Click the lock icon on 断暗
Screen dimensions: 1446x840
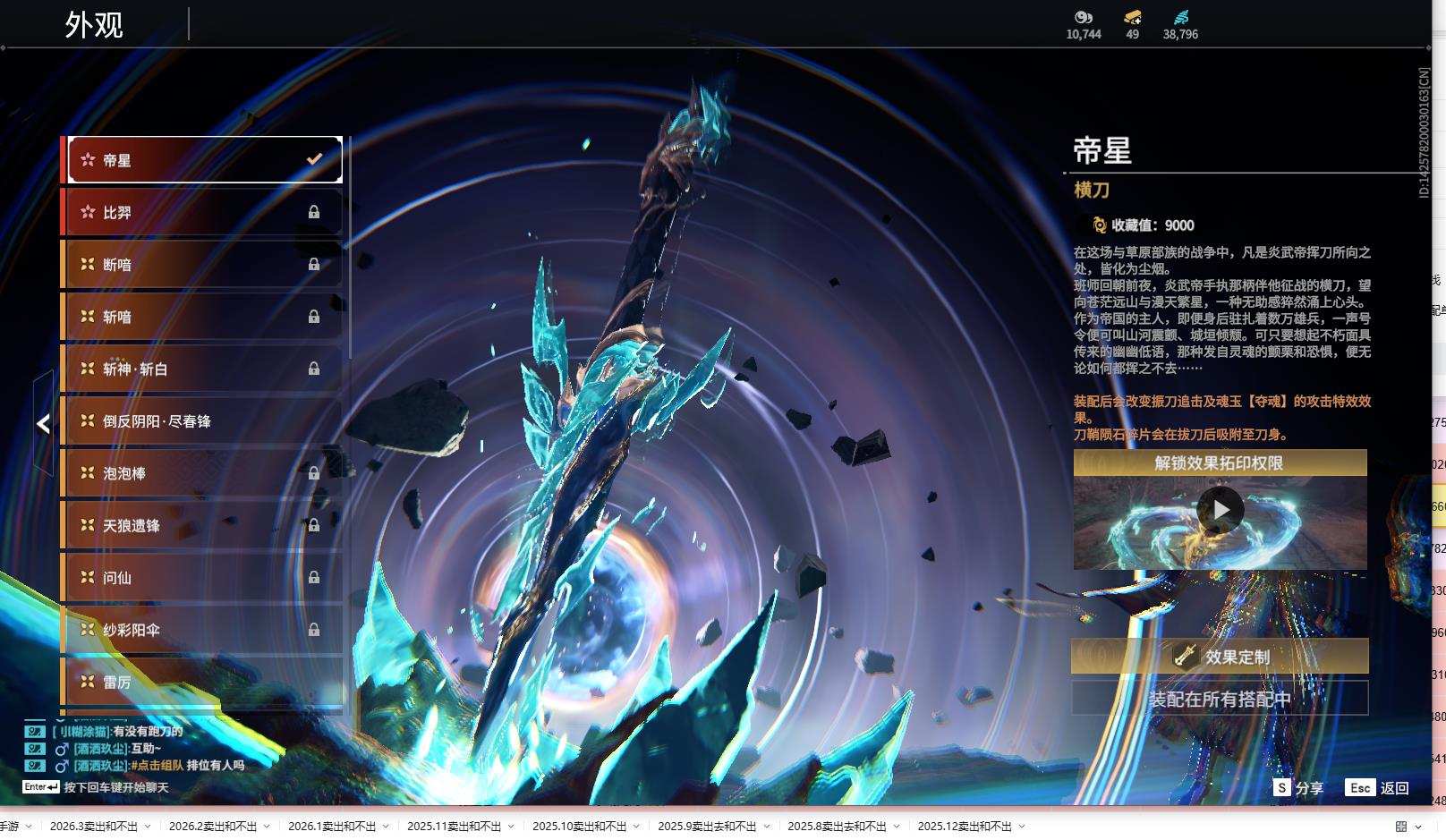click(x=314, y=264)
